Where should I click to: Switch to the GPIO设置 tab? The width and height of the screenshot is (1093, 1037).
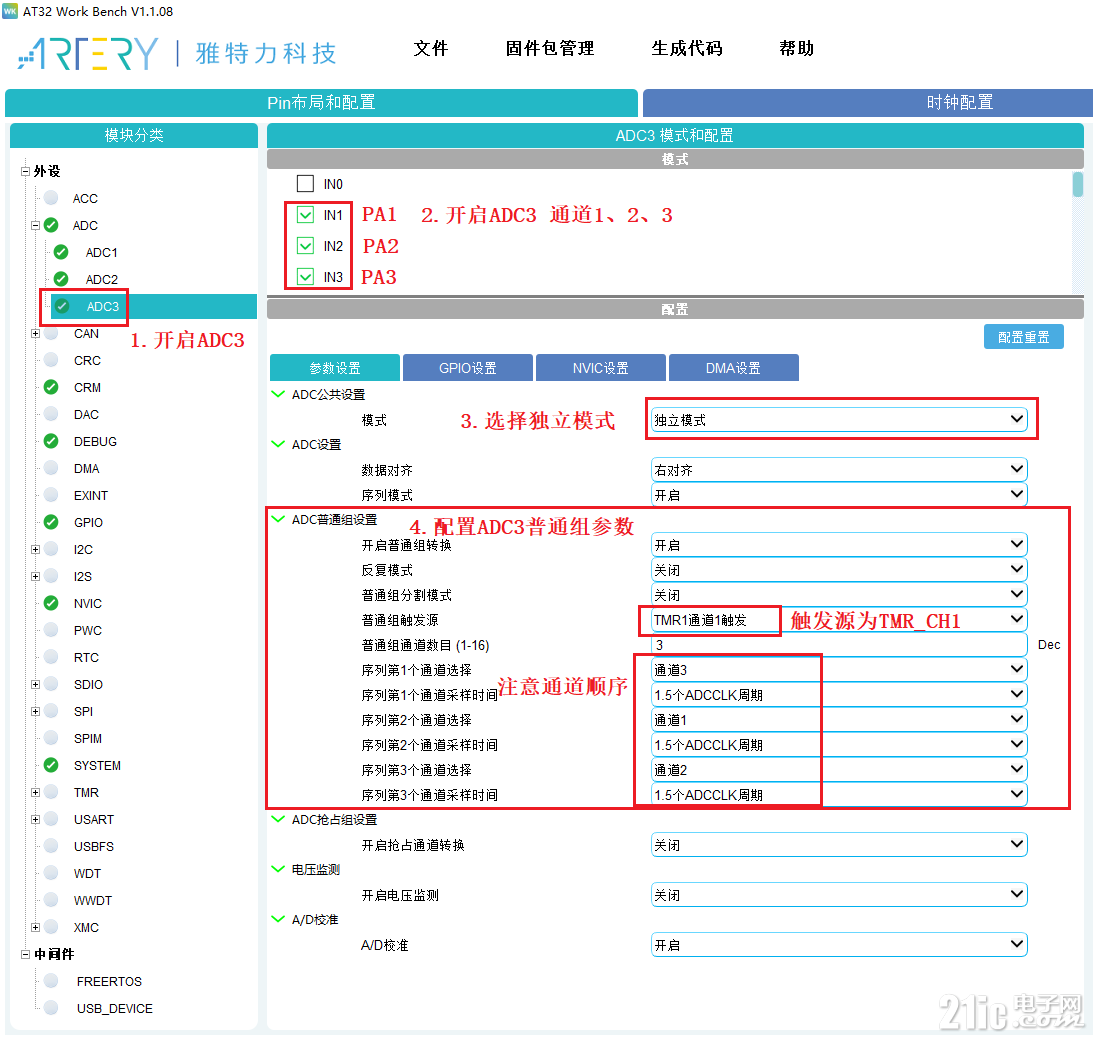[468, 367]
